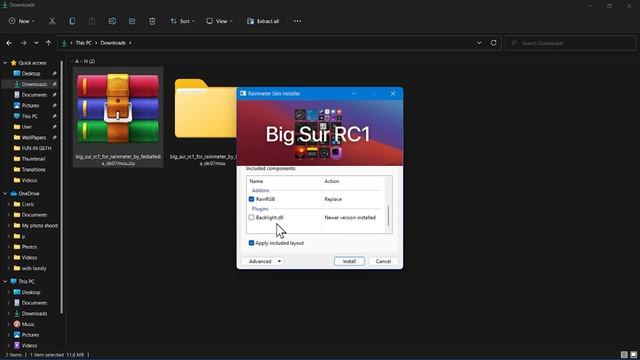Open Music under This PC in sidebar
Screen dimensions: 640x360
pos(28,324)
